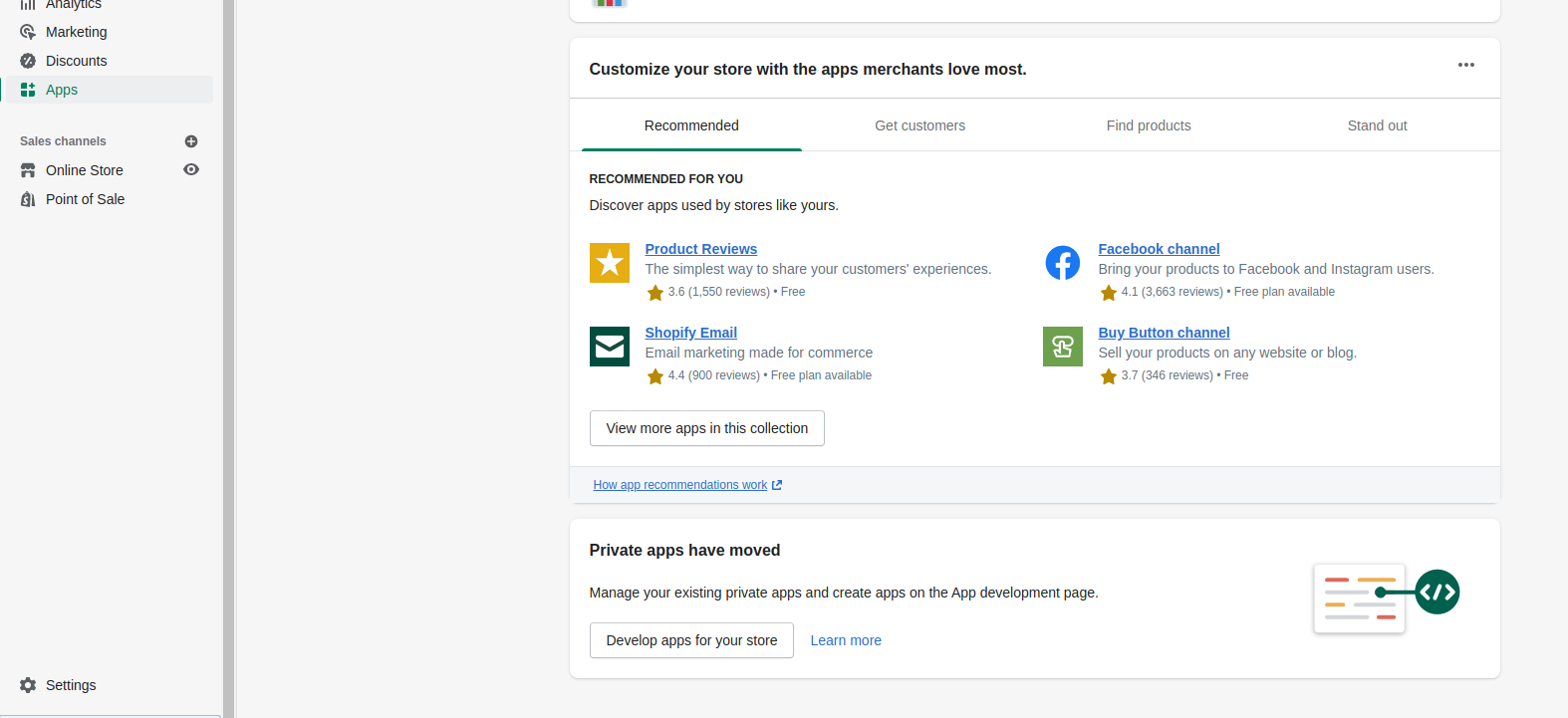Click the Point of Sale bag icon
This screenshot has height=718, width=1568.
[x=28, y=199]
